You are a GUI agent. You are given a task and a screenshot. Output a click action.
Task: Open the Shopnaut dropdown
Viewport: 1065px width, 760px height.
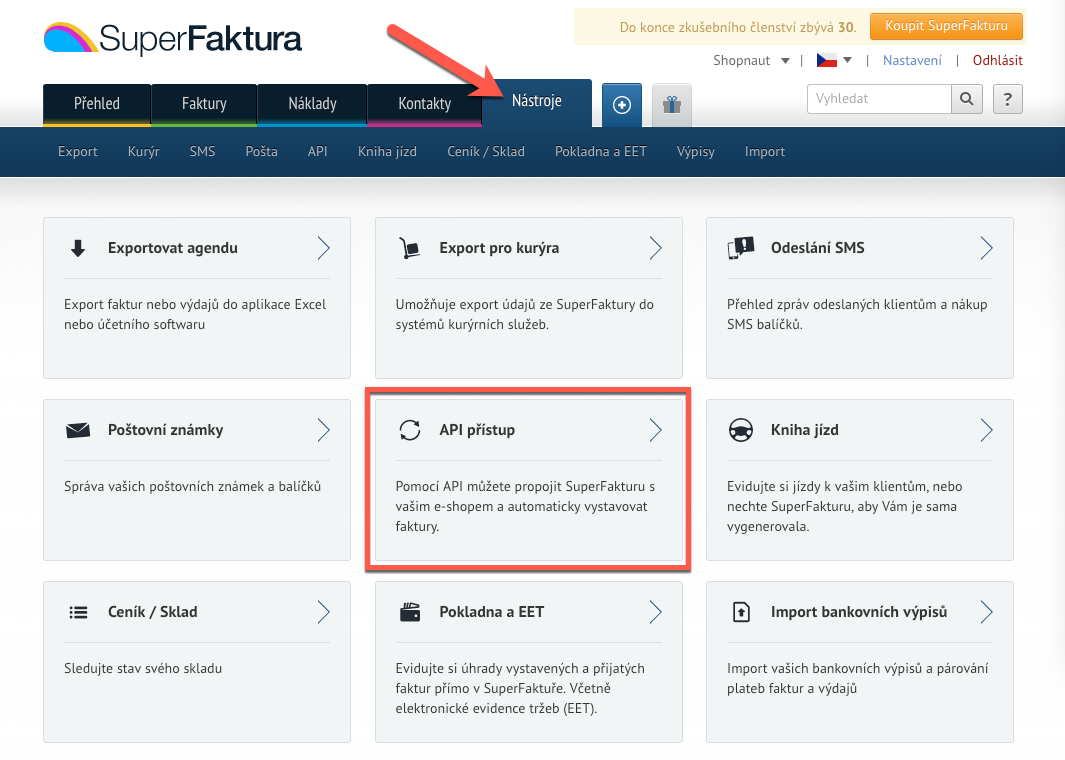(750, 60)
